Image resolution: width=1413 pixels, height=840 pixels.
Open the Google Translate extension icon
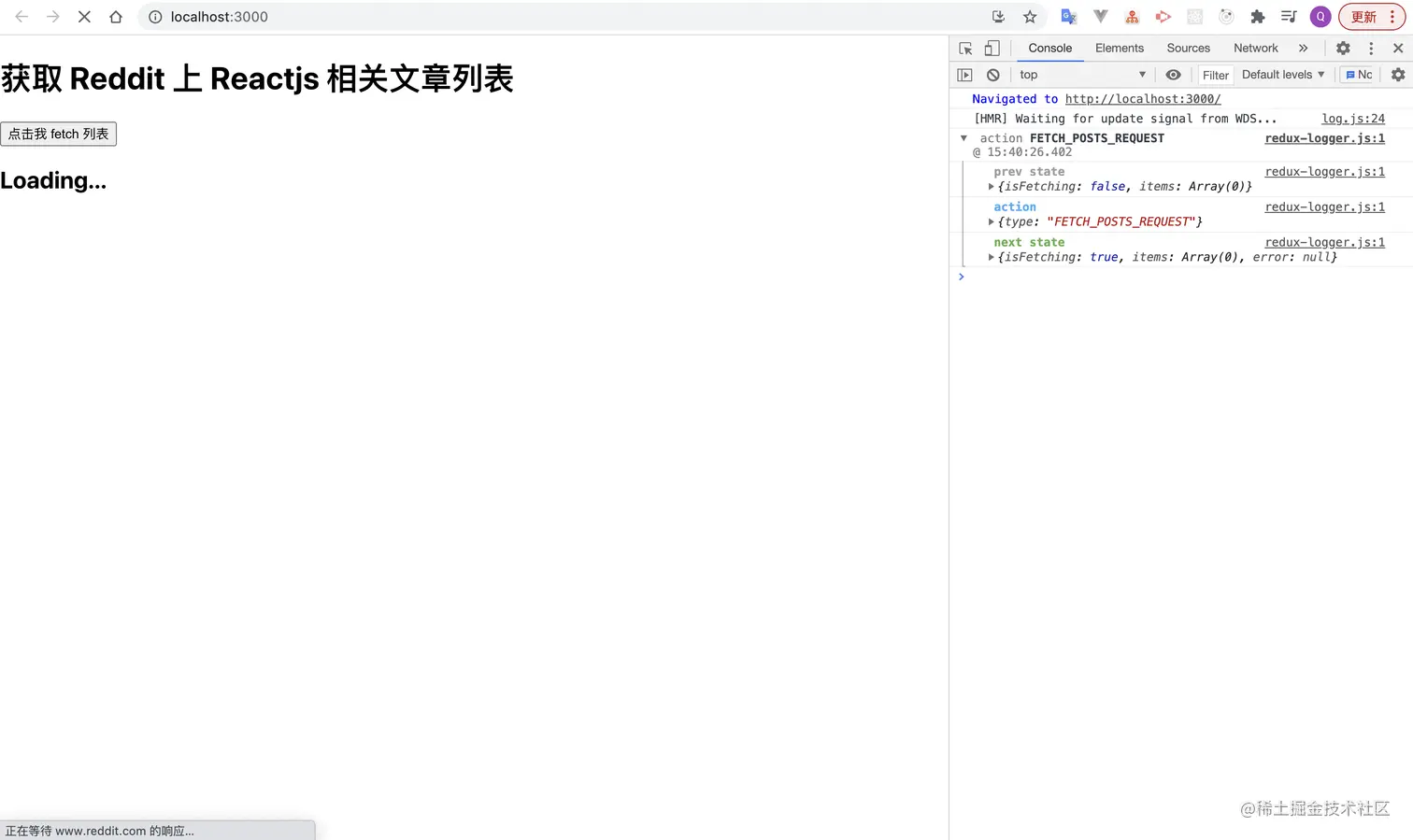coord(1069,17)
